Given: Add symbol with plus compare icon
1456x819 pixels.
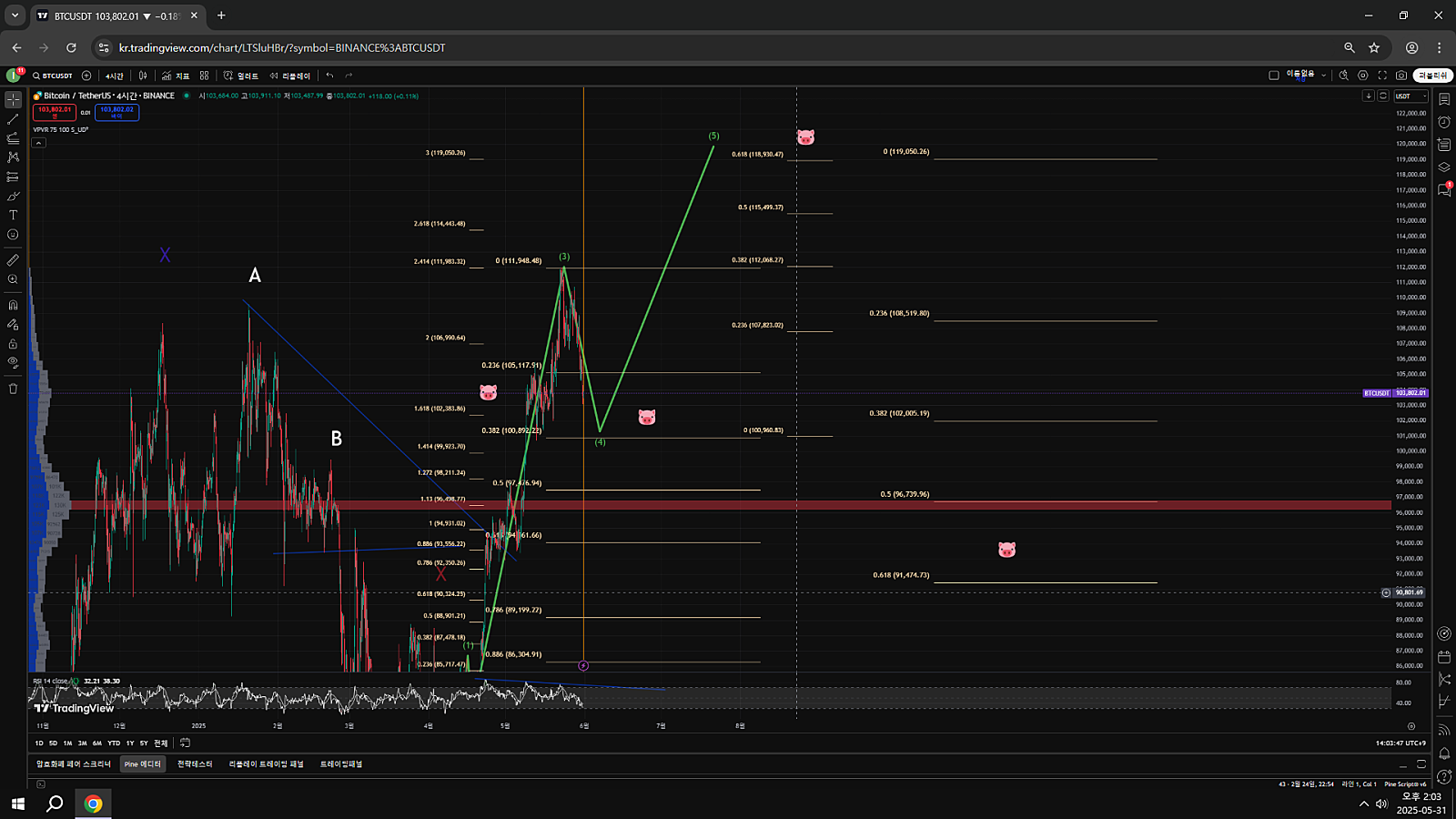Looking at the screenshot, I should click(x=86, y=76).
